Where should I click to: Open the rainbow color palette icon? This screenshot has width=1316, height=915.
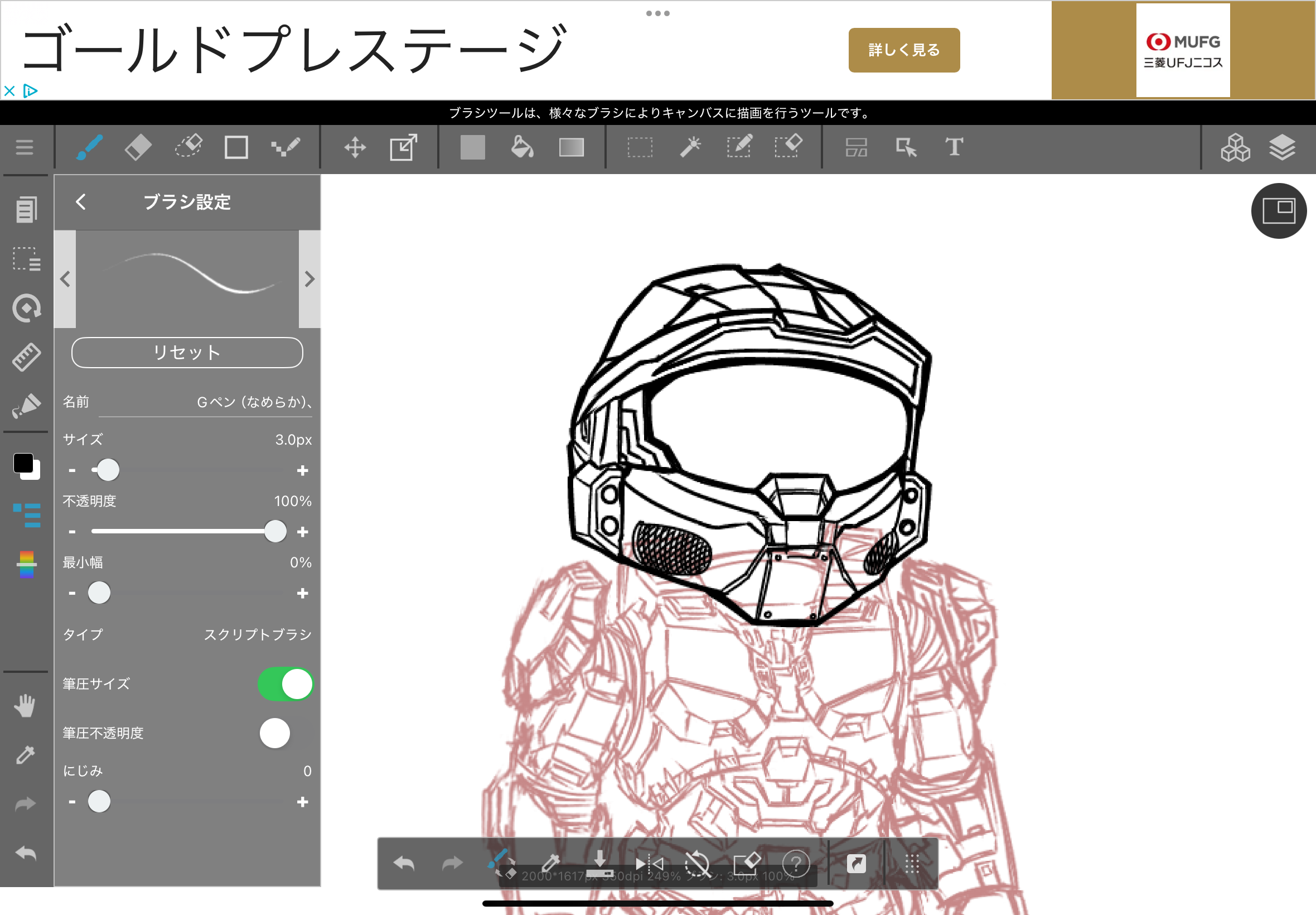coord(26,564)
